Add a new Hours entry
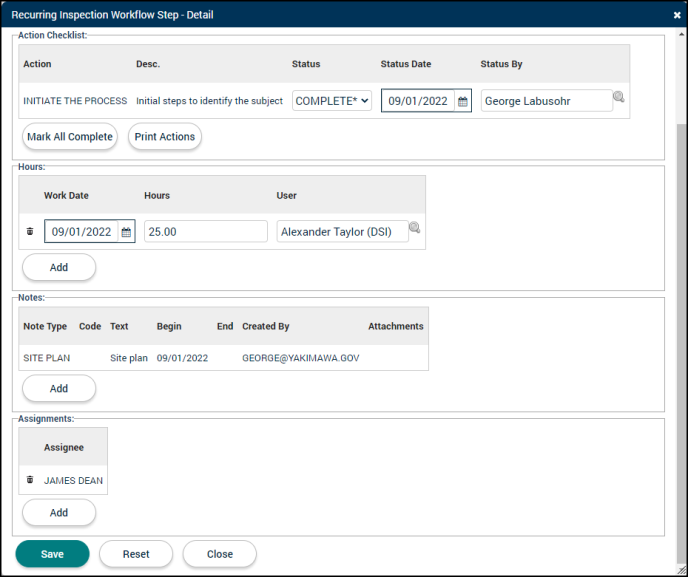This screenshot has height=577, width=688. pos(59,267)
